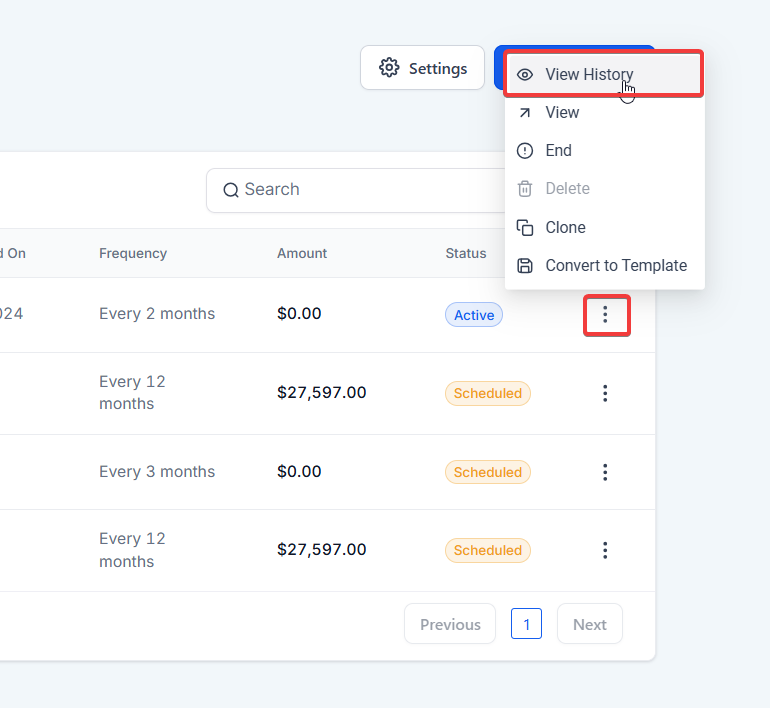
Task: Open actions menu for first $27,597.00 row
Action: 605,393
